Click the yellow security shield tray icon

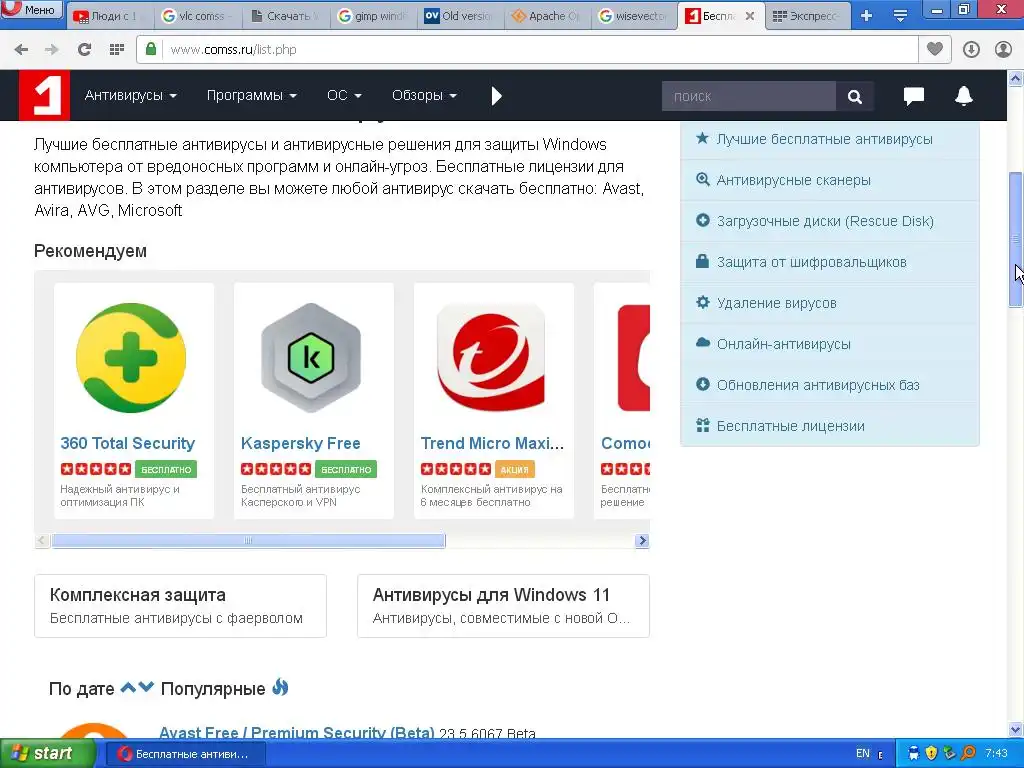coord(932,754)
